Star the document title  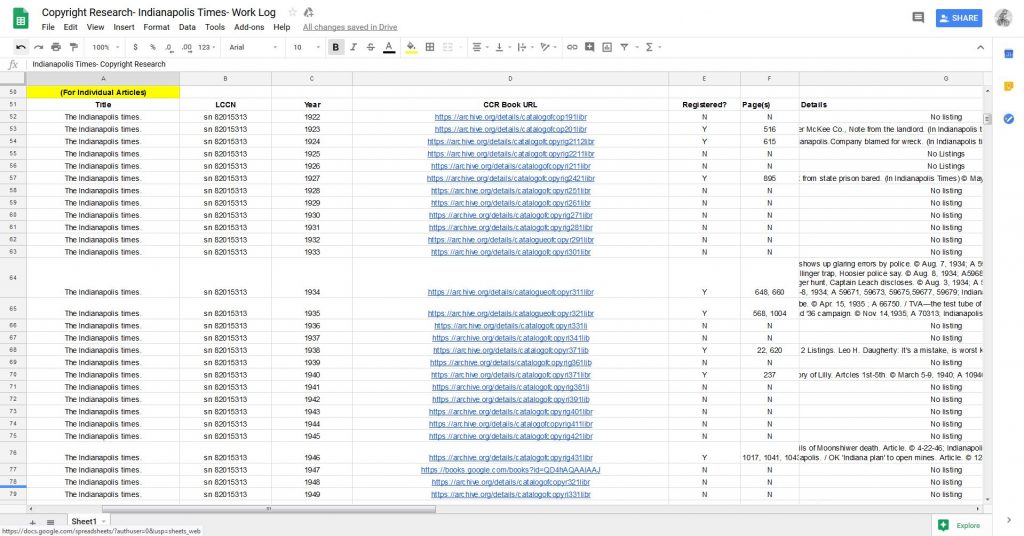point(292,12)
